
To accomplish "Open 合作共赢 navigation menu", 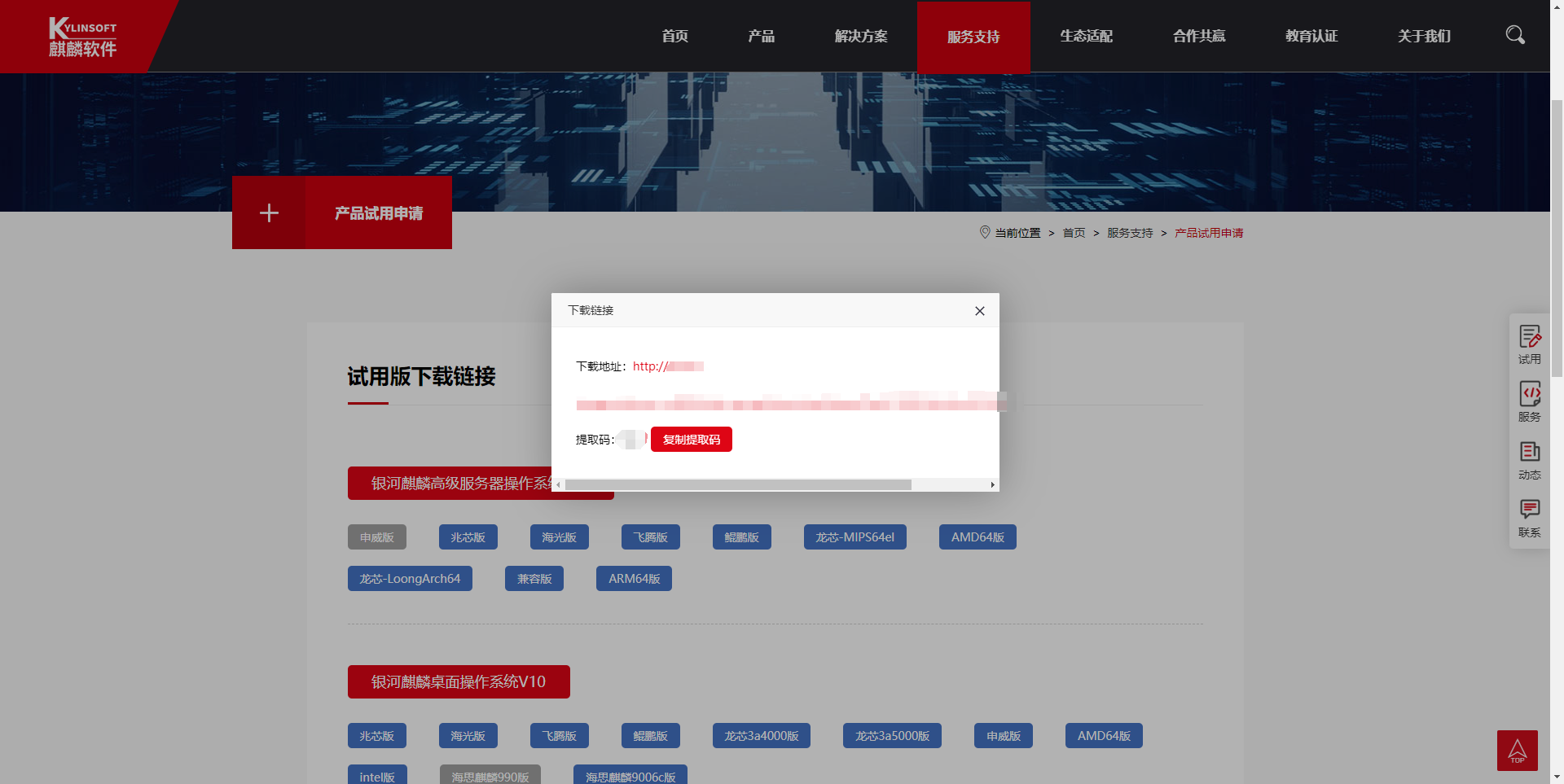I will pyautogui.click(x=1198, y=36).
